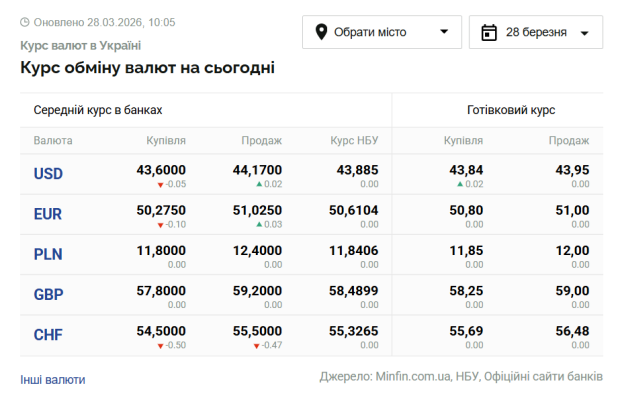Click the clock icon beside update time
This screenshot has width=620, height=406.
point(25,22)
